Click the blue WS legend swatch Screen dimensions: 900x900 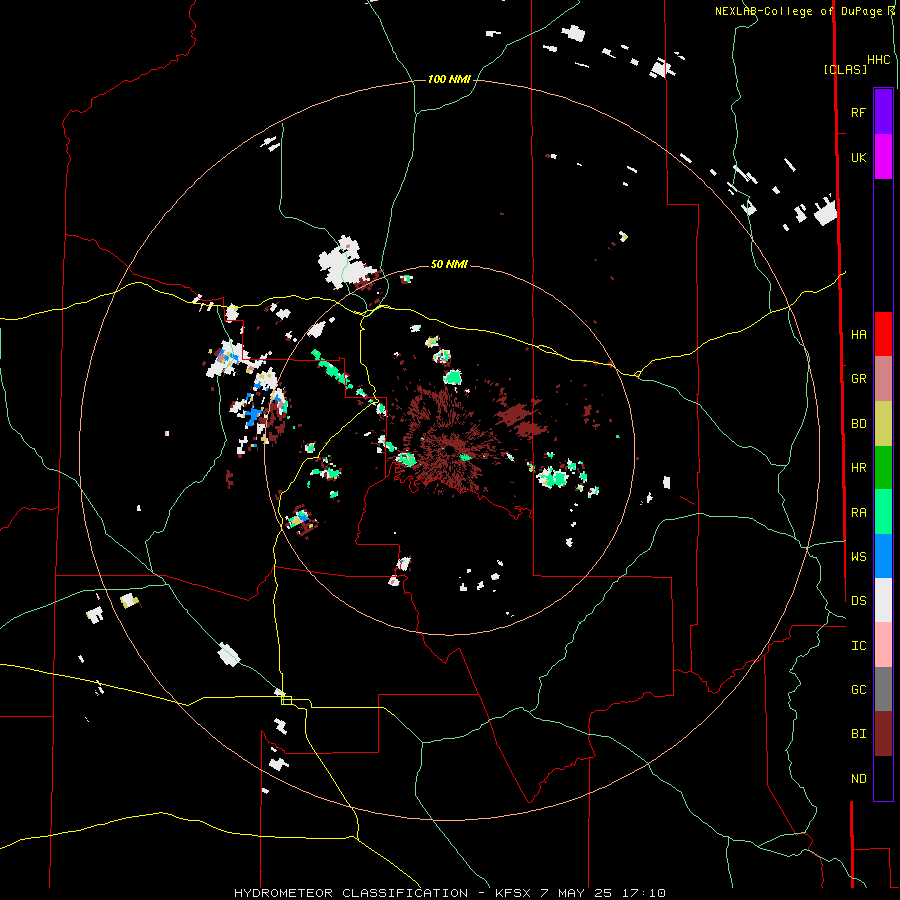(x=883, y=556)
